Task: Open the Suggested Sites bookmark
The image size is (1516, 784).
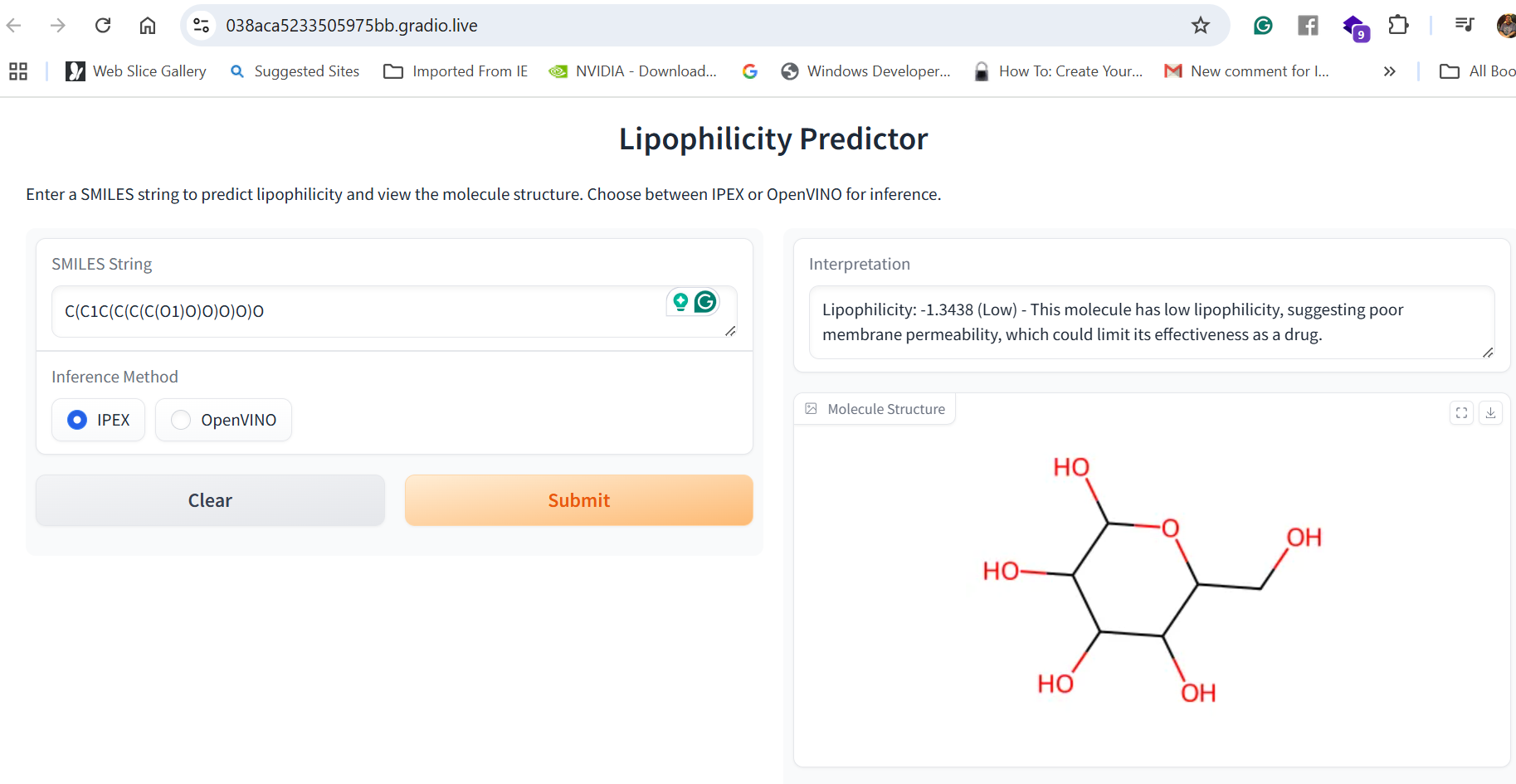Action: pos(295,71)
